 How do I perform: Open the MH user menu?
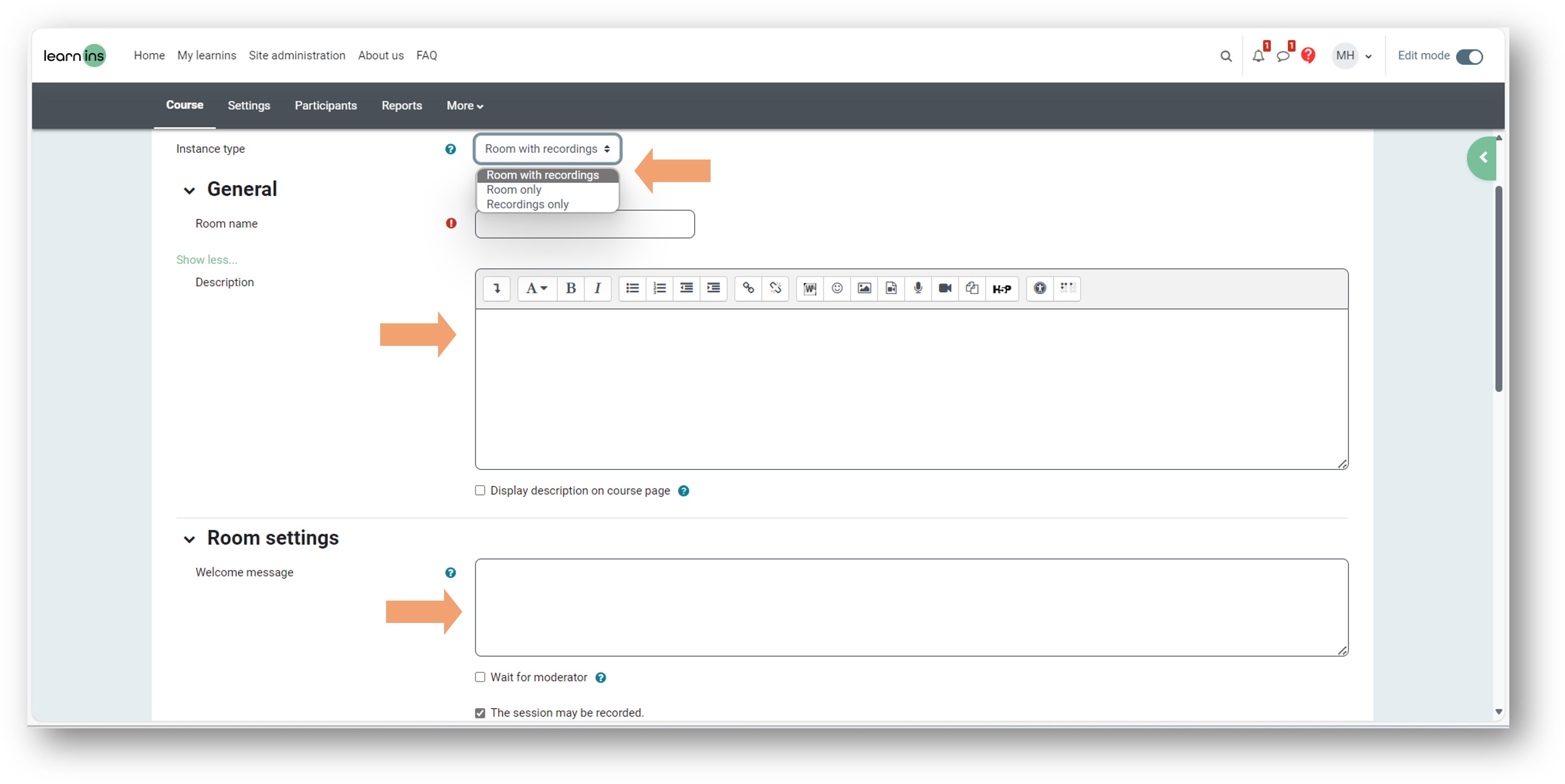coord(1352,56)
